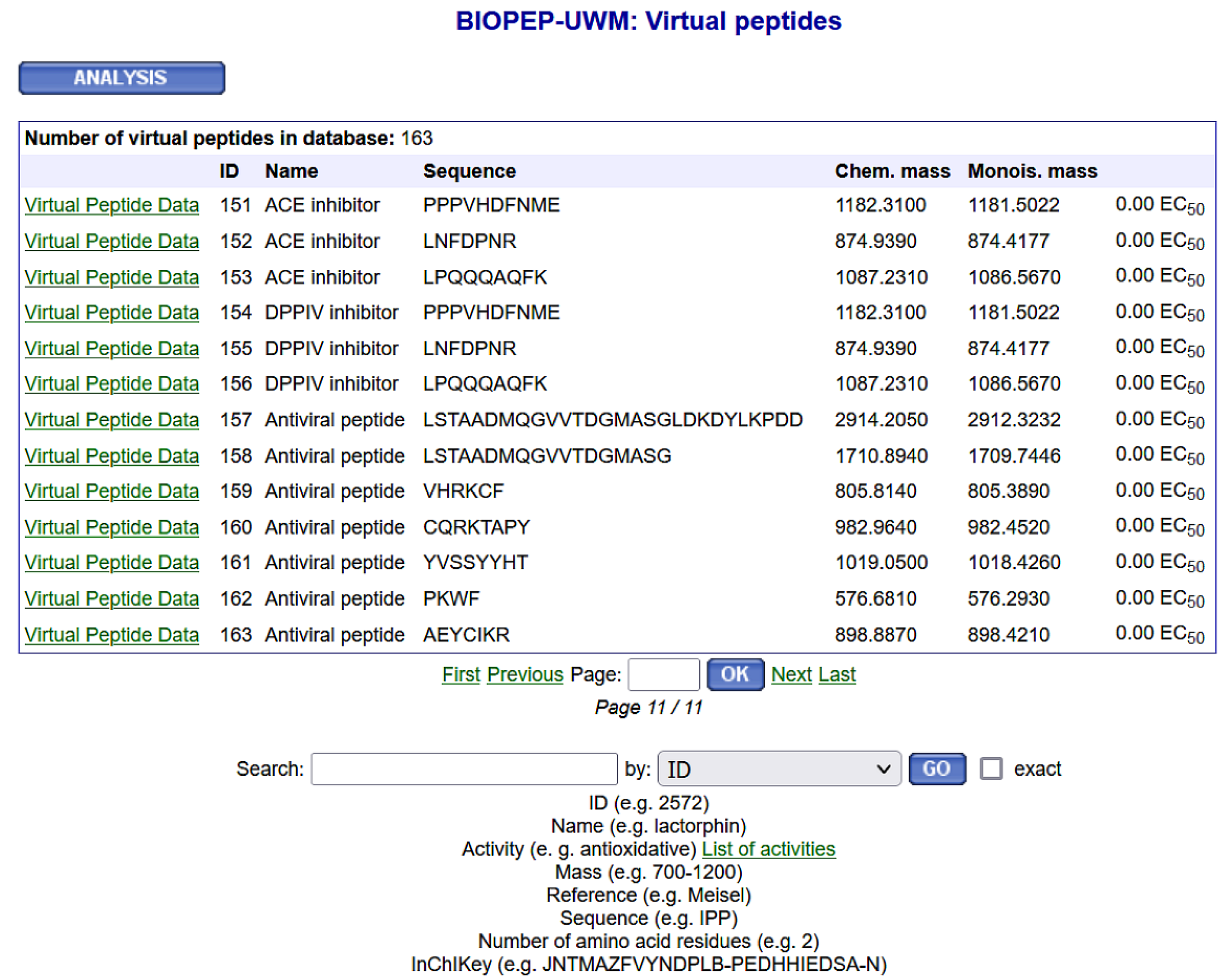Open Virtual Peptide Data for ID 154
Image resolution: width=1225 pixels, height=980 pixels.
click(112, 313)
